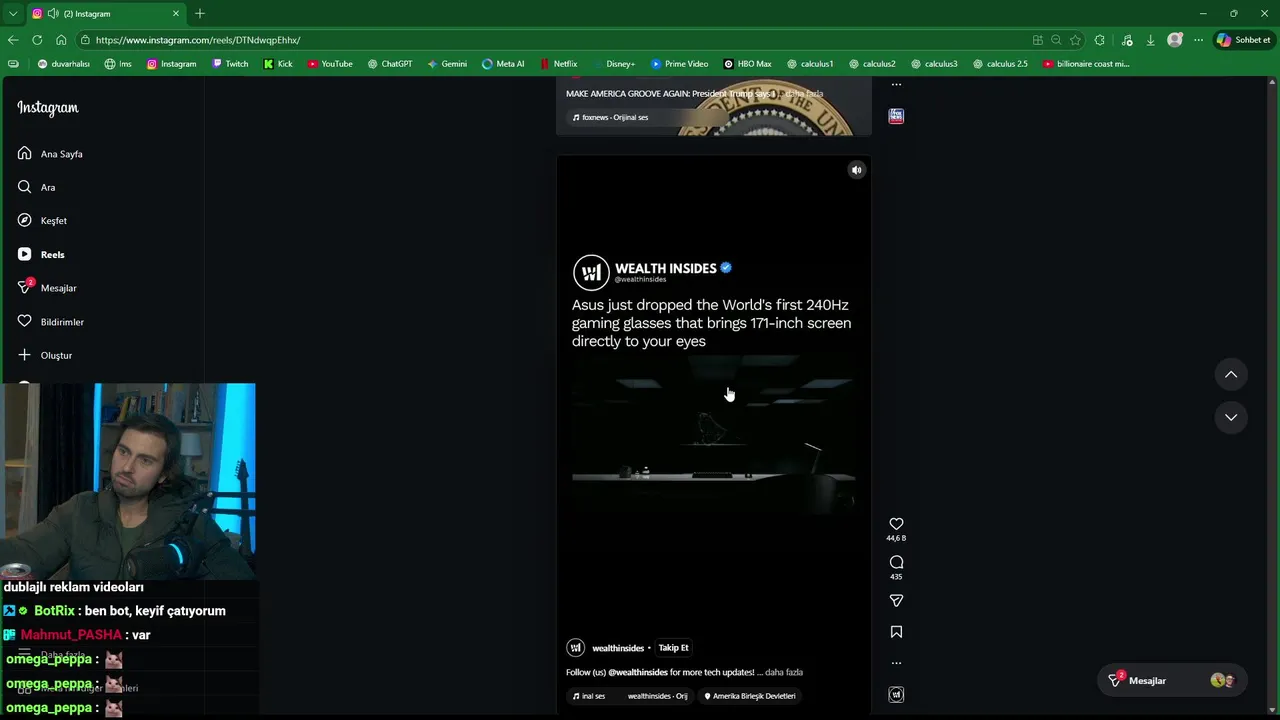This screenshot has width=1280, height=720.
Task: Open wealthinsides profile name link
Action: pos(618,648)
